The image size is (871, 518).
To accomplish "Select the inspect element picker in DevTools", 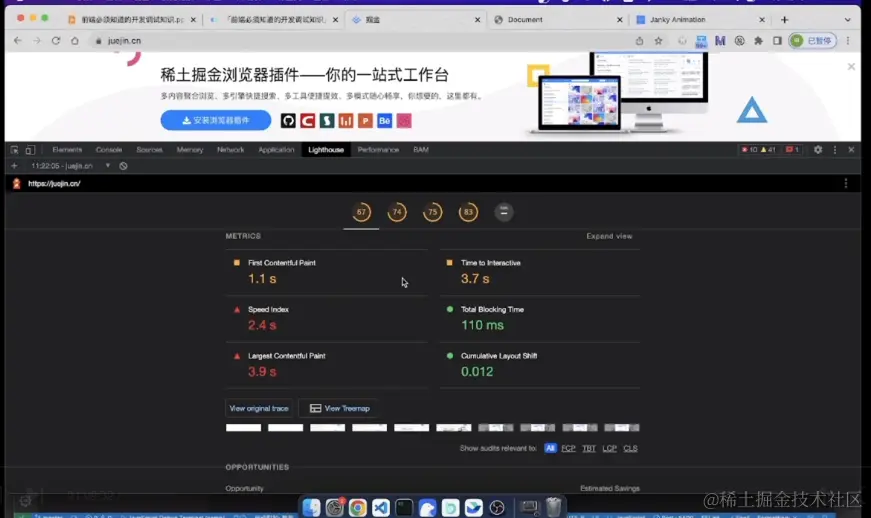I will pyautogui.click(x=14, y=150).
